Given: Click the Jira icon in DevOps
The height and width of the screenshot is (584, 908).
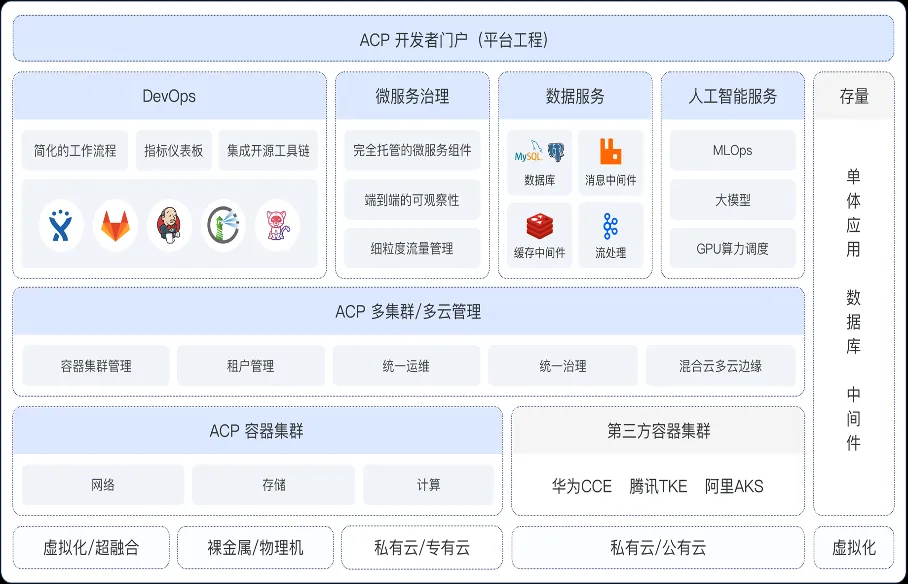Looking at the screenshot, I should (61, 225).
